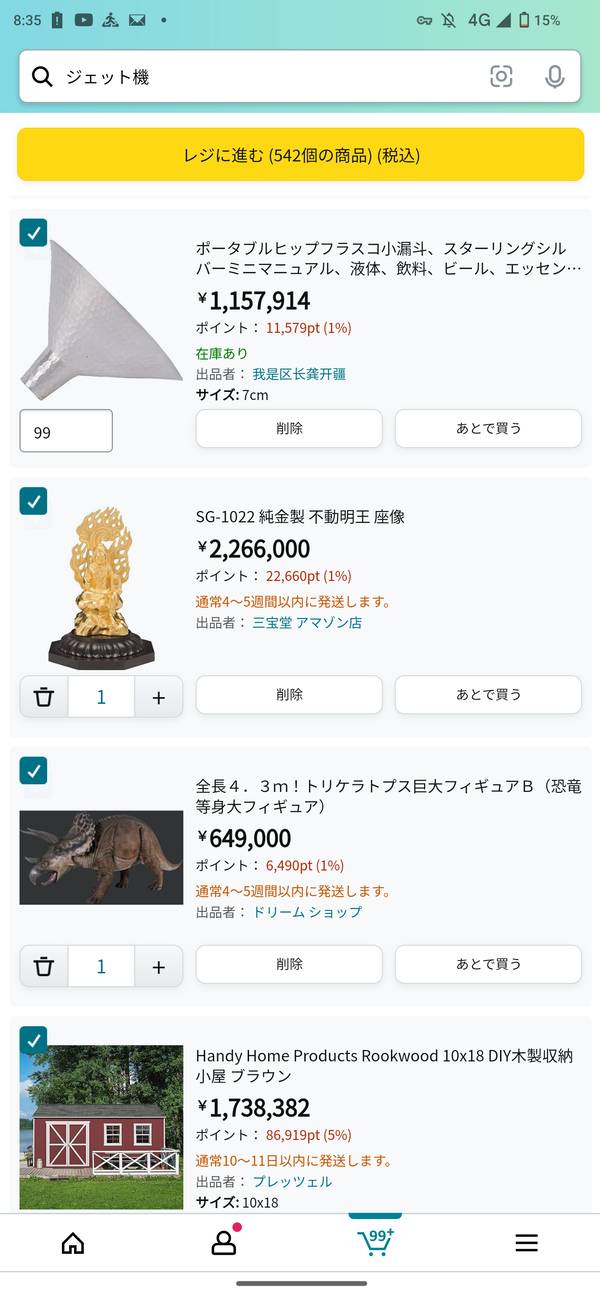This screenshot has width=600, height=1300.
Task: Click 削除 for the hip flask funnel
Action: tap(289, 428)
